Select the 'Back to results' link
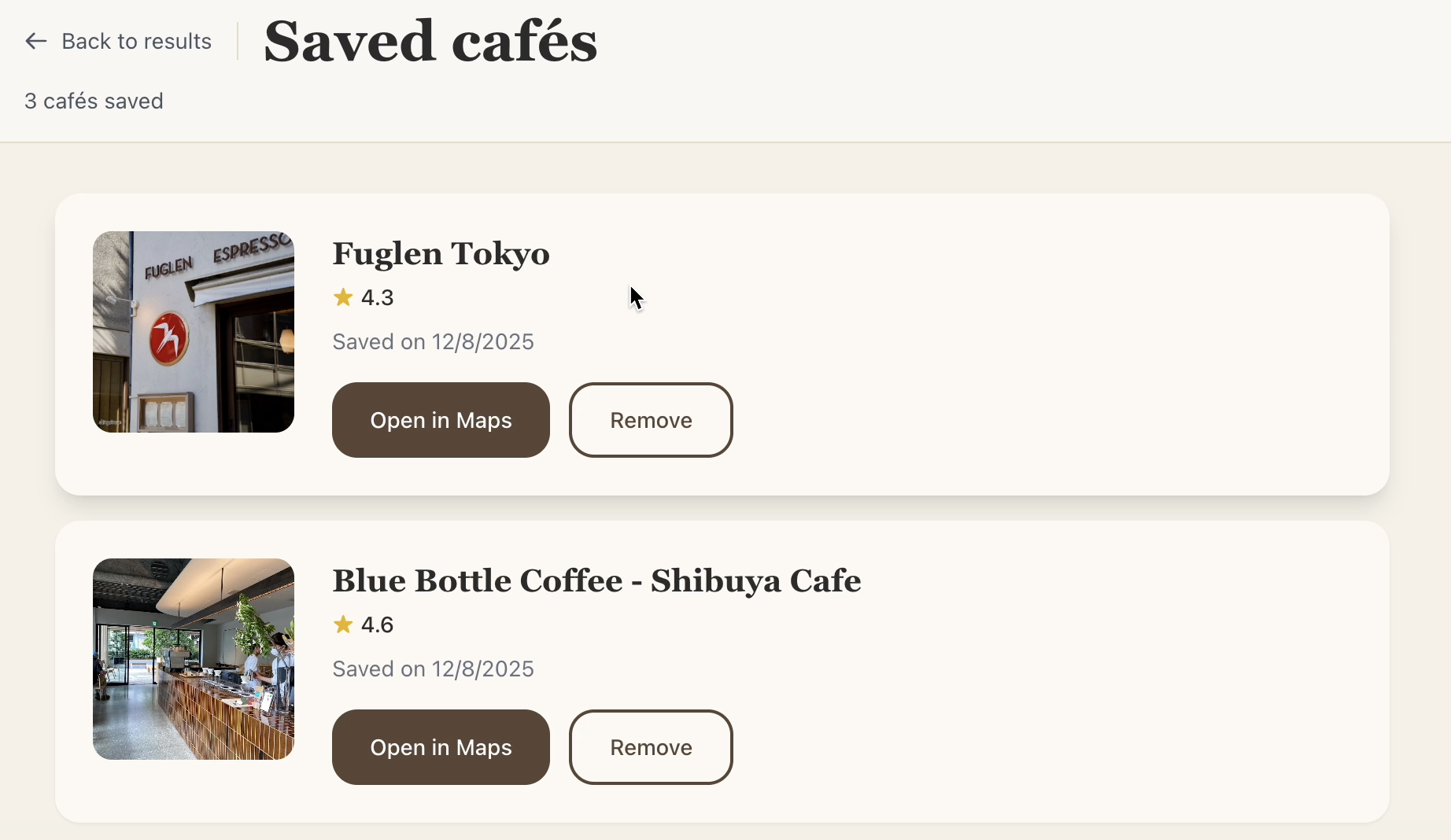The height and width of the screenshot is (840, 1451). click(x=135, y=41)
